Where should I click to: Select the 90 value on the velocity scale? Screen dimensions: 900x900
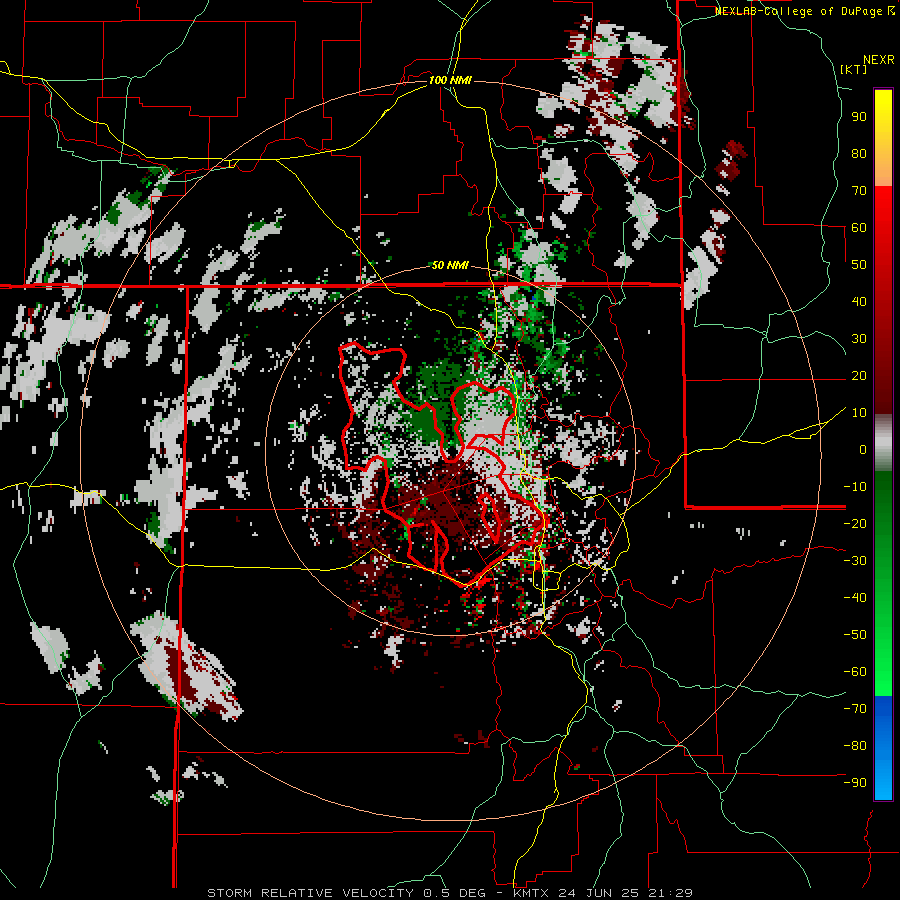coord(859,117)
